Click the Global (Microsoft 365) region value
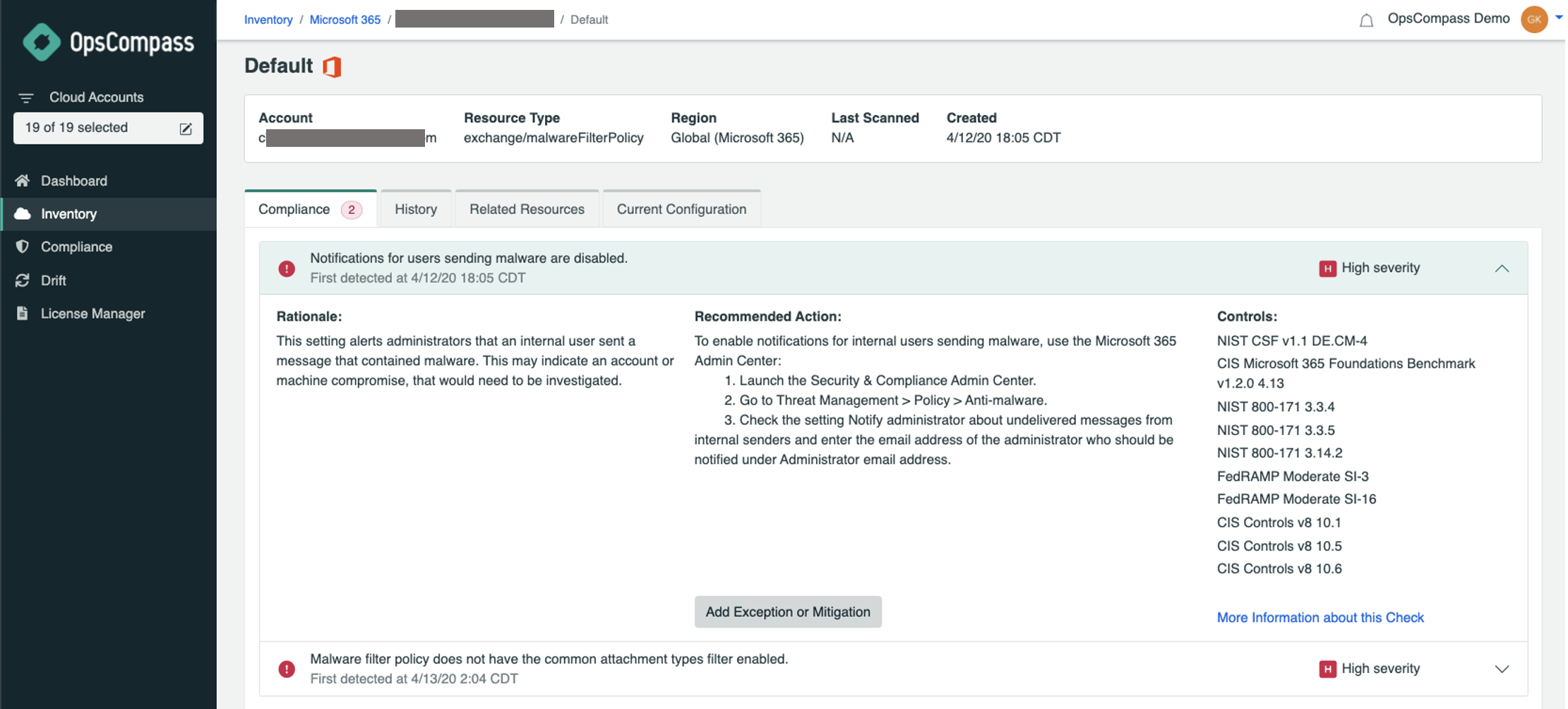The image size is (1568, 709). click(x=737, y=138)
